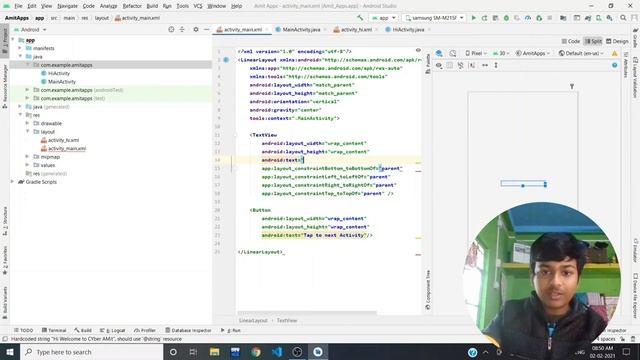Open the Pixel device preview dropdown
640x360 pixels.
click(x=476, y=53)
